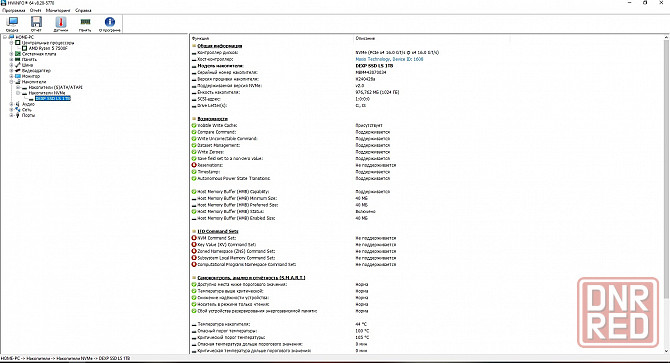The image size is (670, 363).
Task: Click the green check icon beside Timestamp
Action: tap(194, 172)
